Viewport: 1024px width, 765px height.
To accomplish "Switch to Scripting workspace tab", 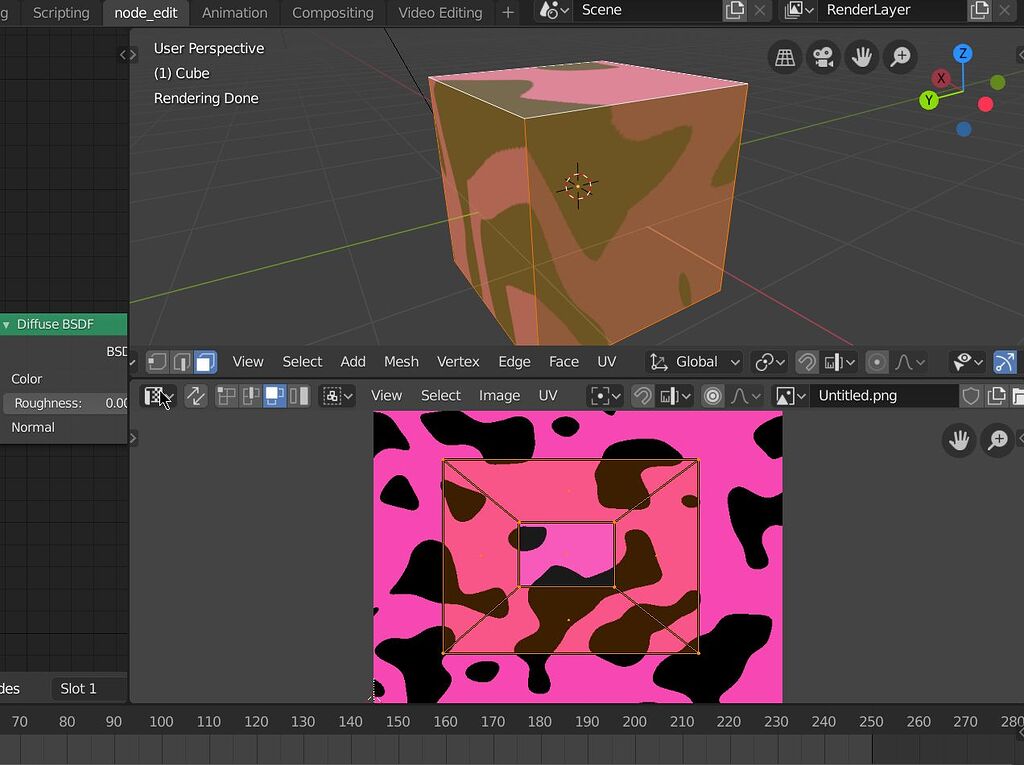I will coord(61,12).
